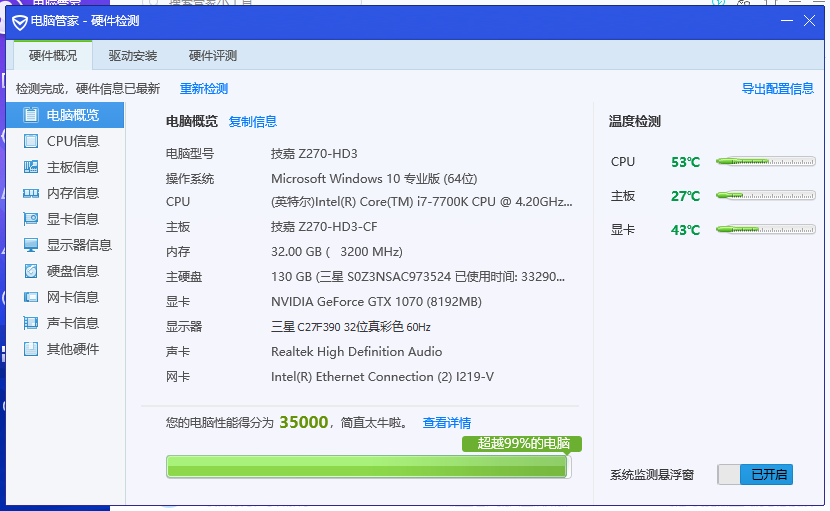Turn off the 系统监测悬浮窗 switch
830x511 pixels.
755,474
